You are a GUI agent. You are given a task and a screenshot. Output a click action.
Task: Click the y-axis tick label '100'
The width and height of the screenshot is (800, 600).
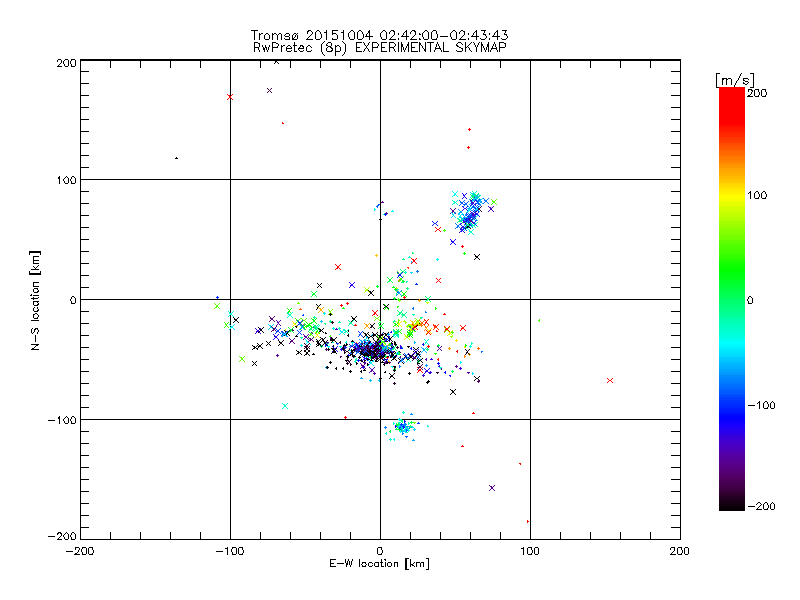[x=66, y=180]
